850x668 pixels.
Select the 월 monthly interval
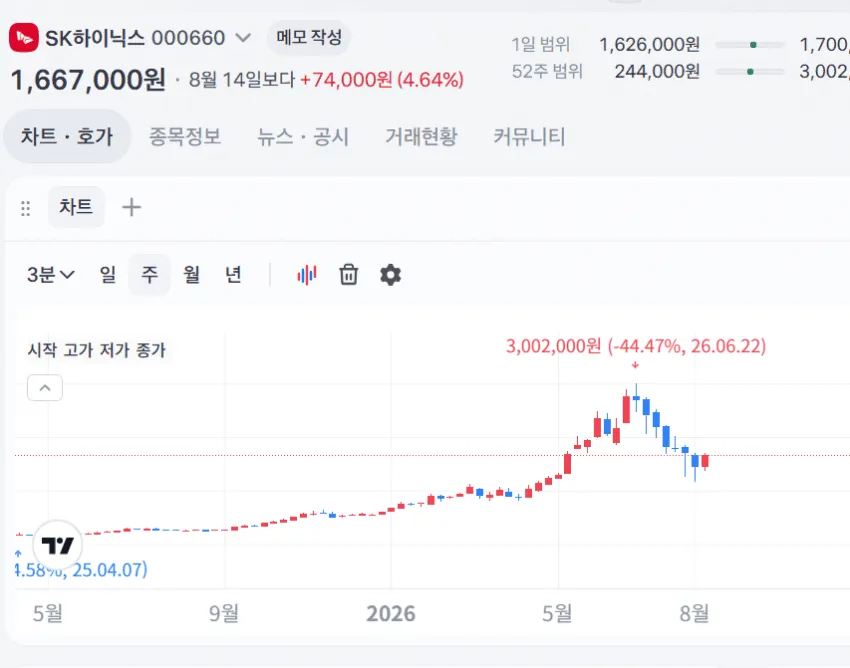(191, 275)
